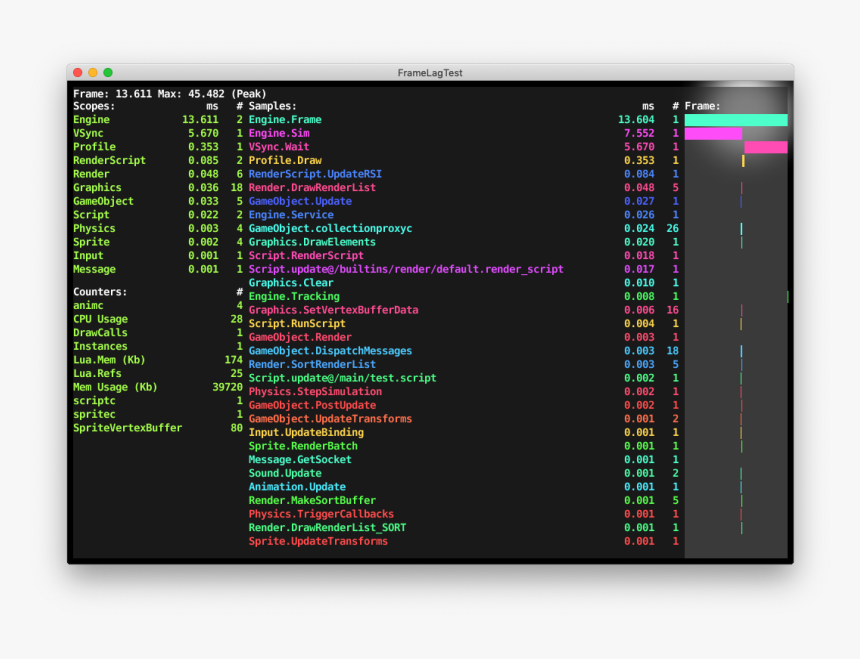The width and height of the screenshot is (860, 659).
Task: Select the default.render_script update sample
Action: 406,269
